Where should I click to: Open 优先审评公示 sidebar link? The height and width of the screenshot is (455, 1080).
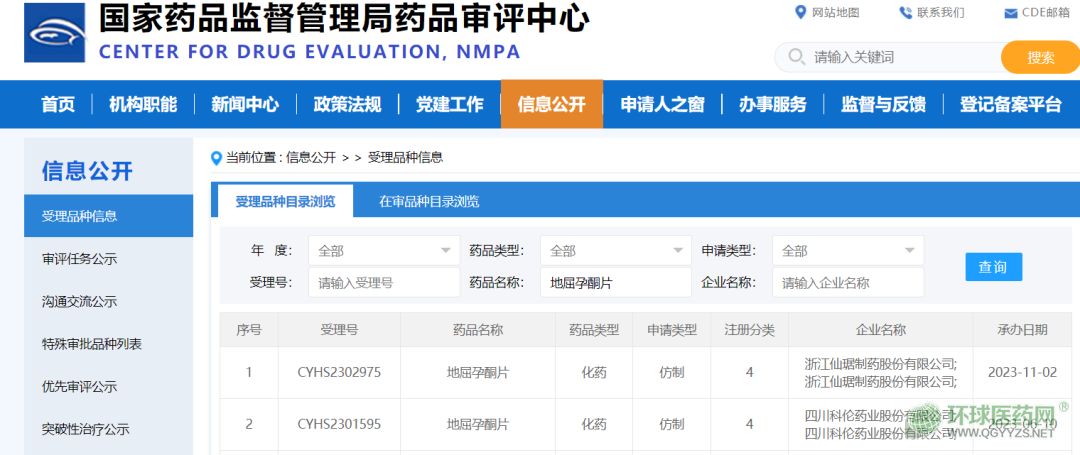pyautogui.click(x=80, y=387)
